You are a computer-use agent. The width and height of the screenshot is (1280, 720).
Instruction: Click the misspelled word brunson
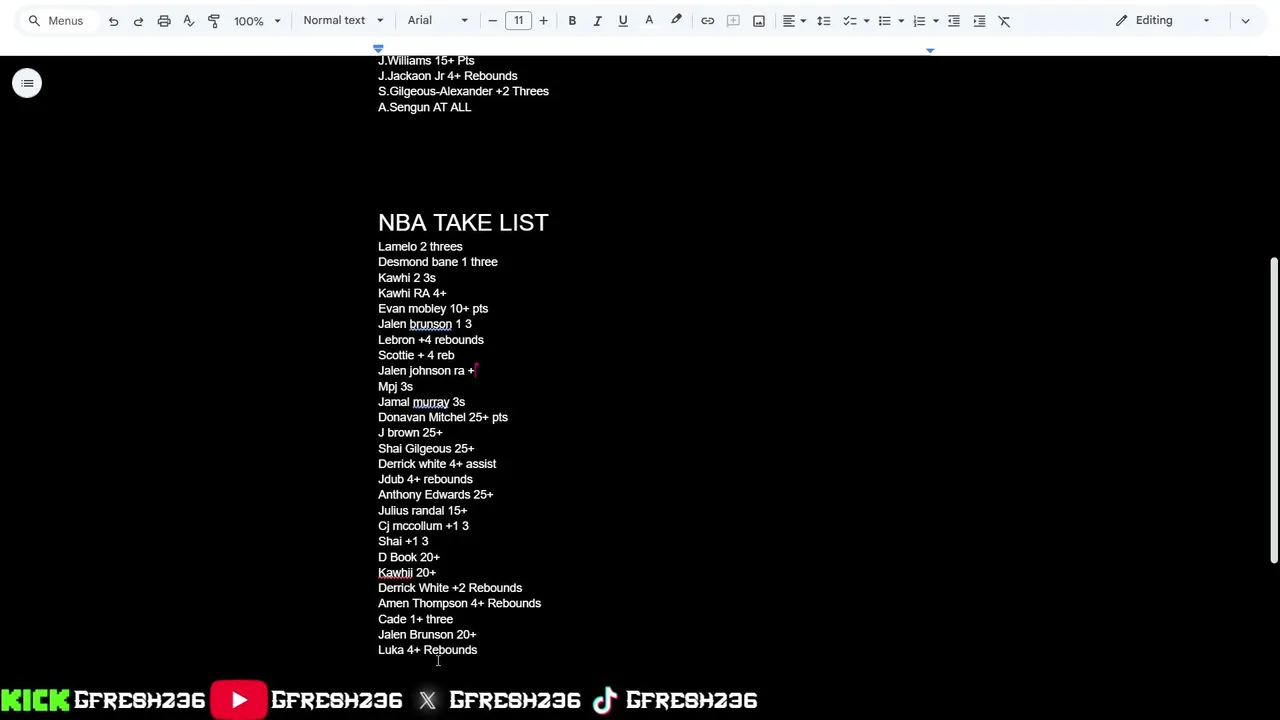[430, 324]
